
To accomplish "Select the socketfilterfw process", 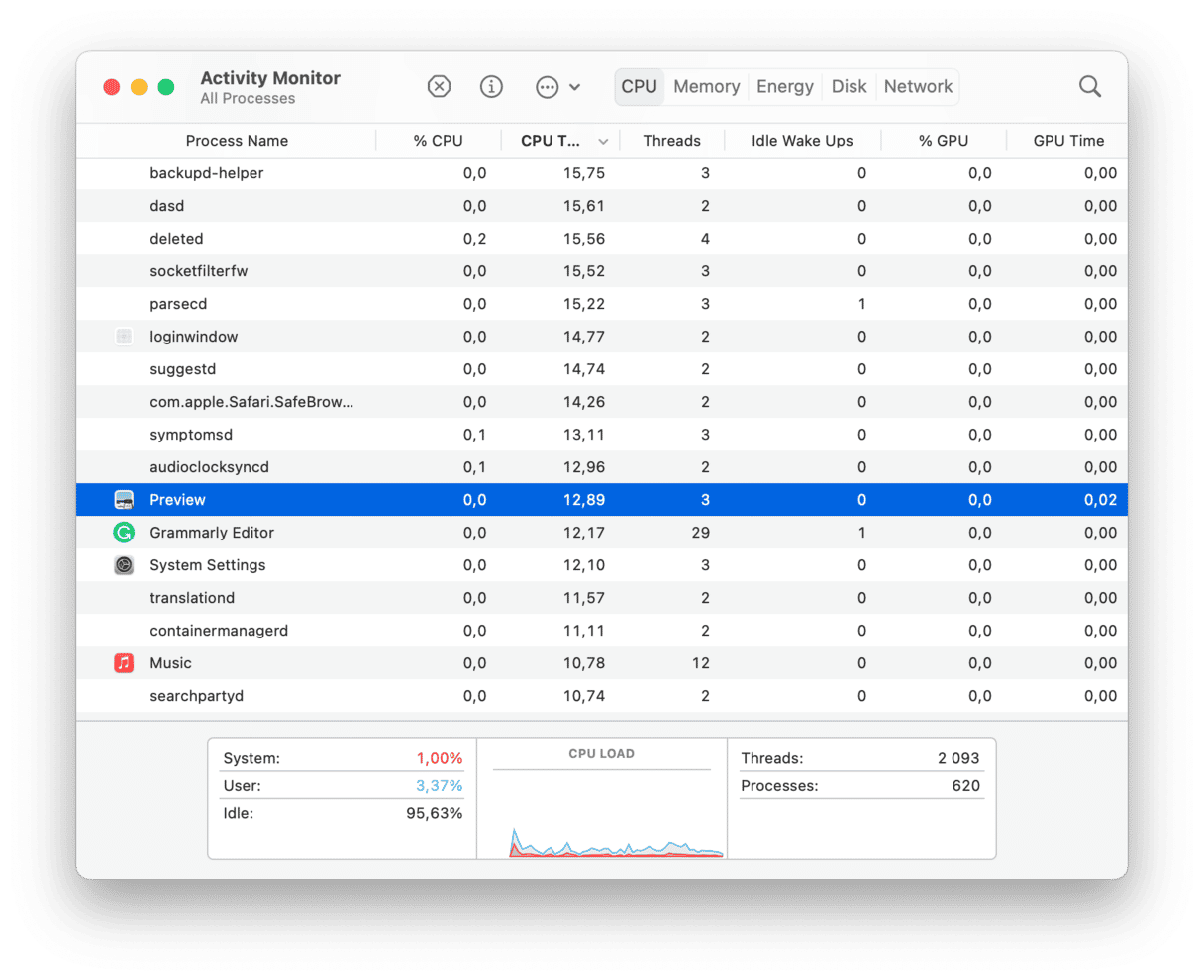I will (602, 271).
